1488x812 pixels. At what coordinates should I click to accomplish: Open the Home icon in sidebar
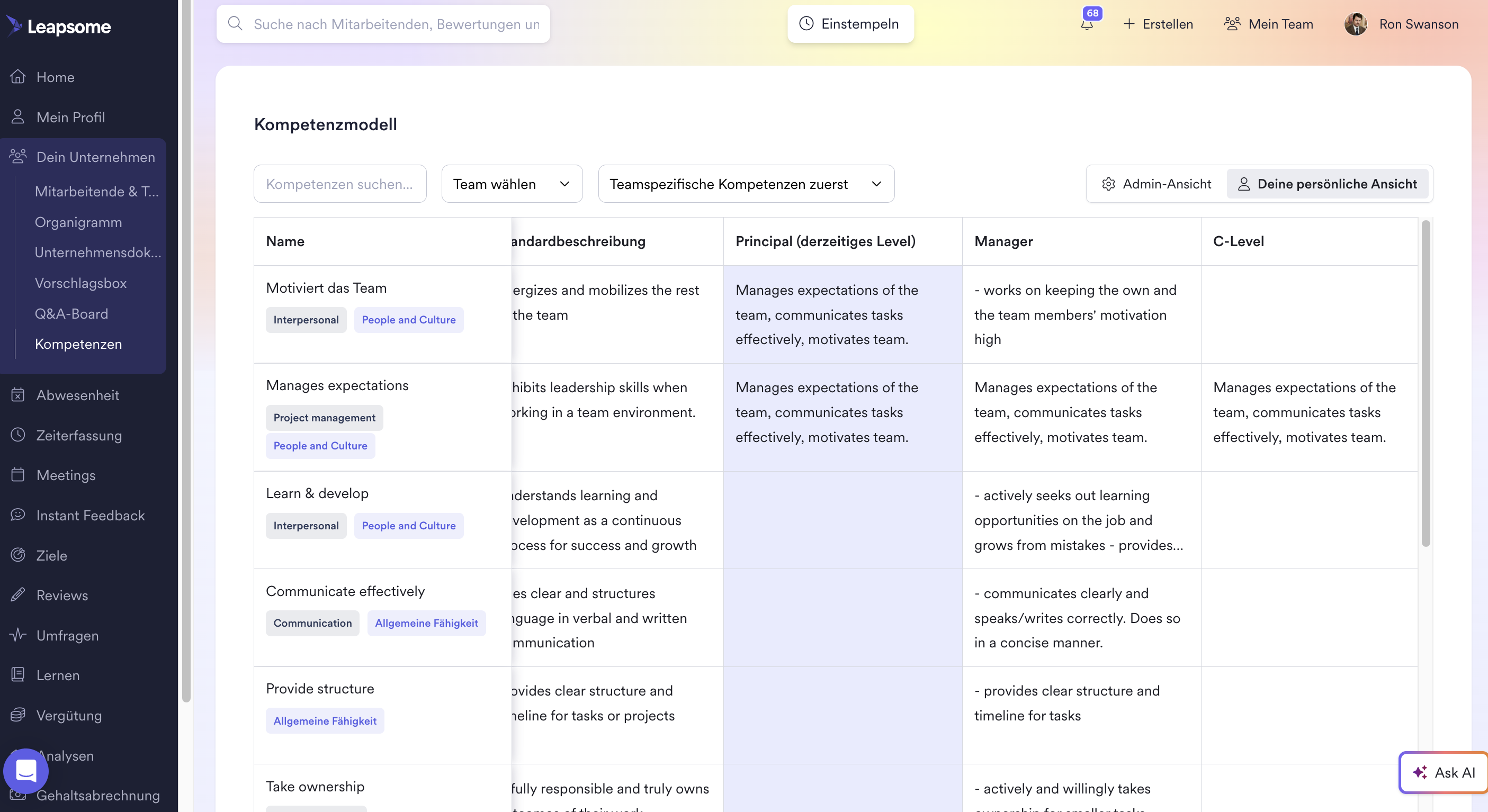point(18,77)
